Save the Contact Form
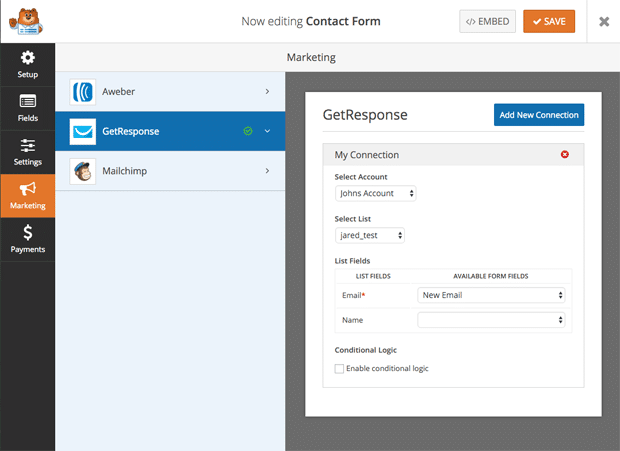620x451 pixels. click(x=549, y=21)
